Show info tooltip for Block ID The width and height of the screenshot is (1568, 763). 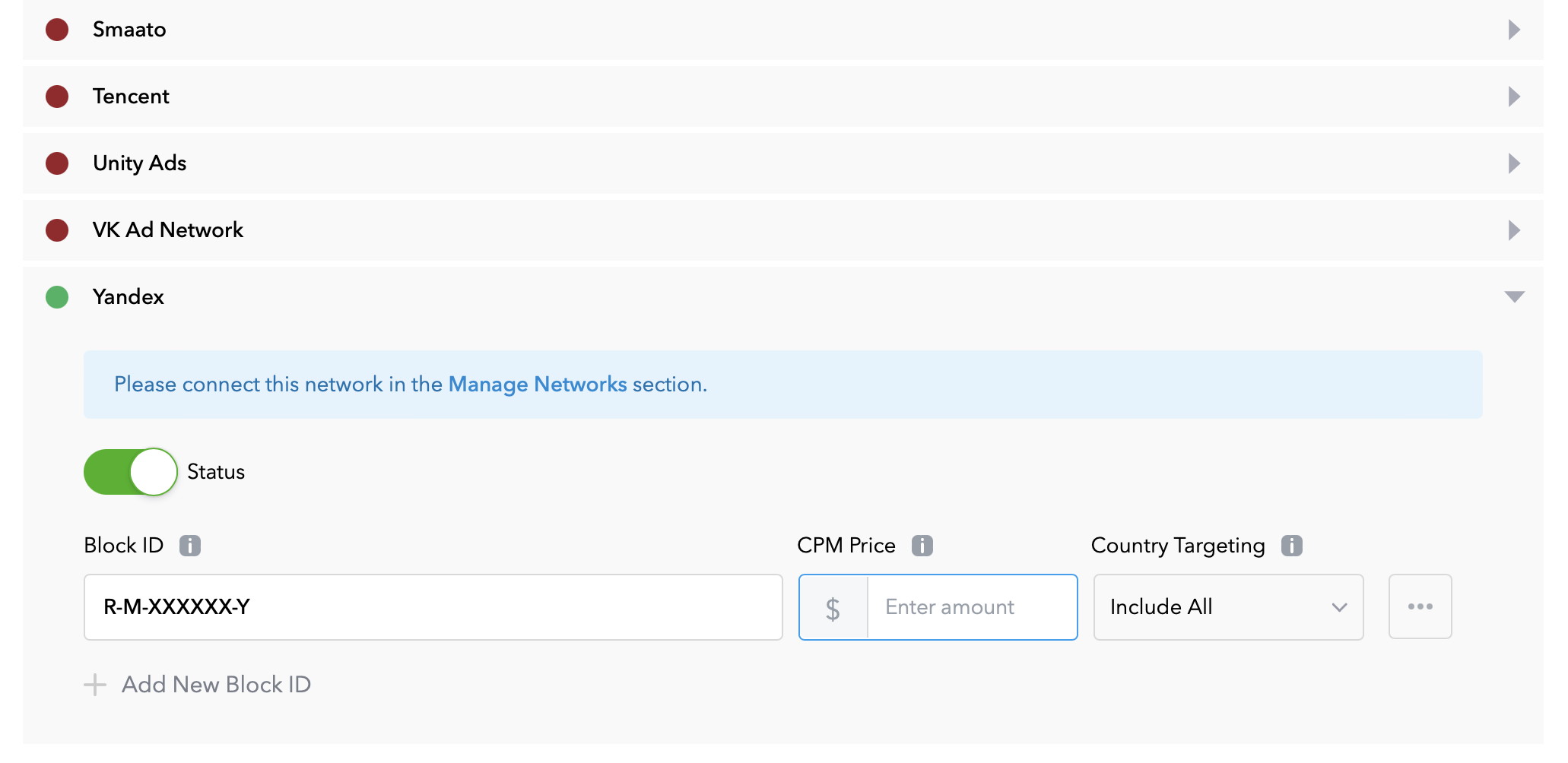click(x=190, y=546)
